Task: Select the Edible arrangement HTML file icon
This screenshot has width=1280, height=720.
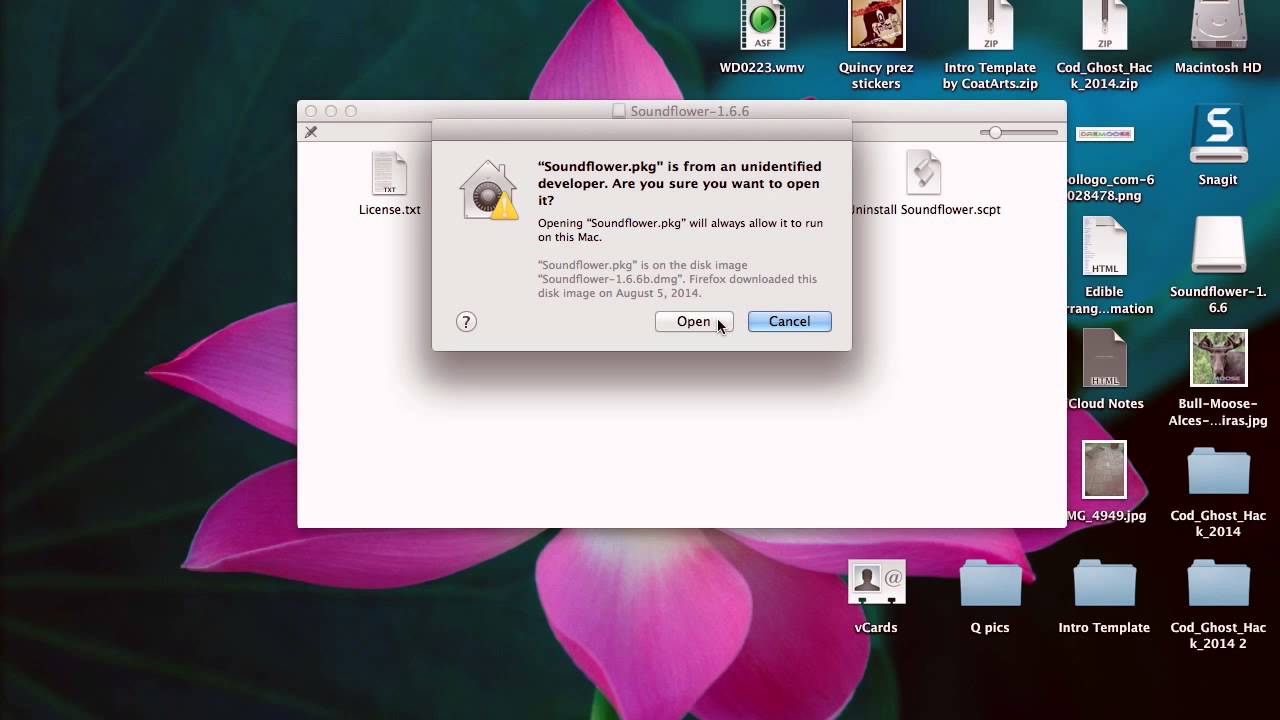Action: tap(1104, 246)
